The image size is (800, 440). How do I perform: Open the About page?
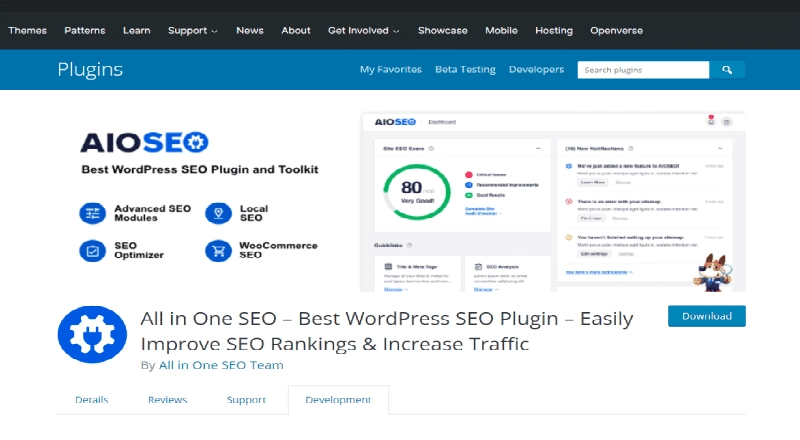click(x=296, y=31)
